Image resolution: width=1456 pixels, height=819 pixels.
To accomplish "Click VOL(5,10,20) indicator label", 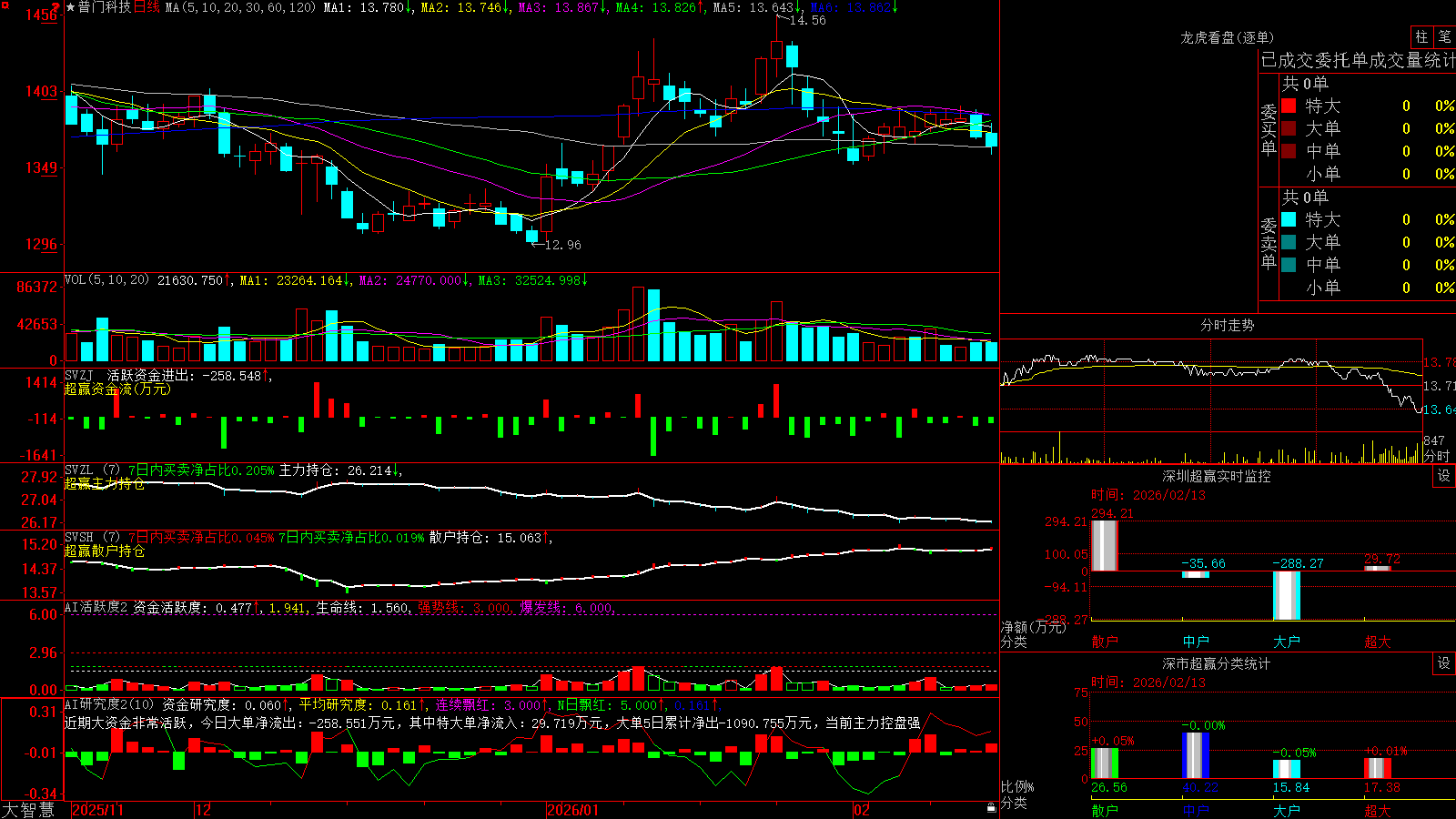I will click(x=106, y=280).
